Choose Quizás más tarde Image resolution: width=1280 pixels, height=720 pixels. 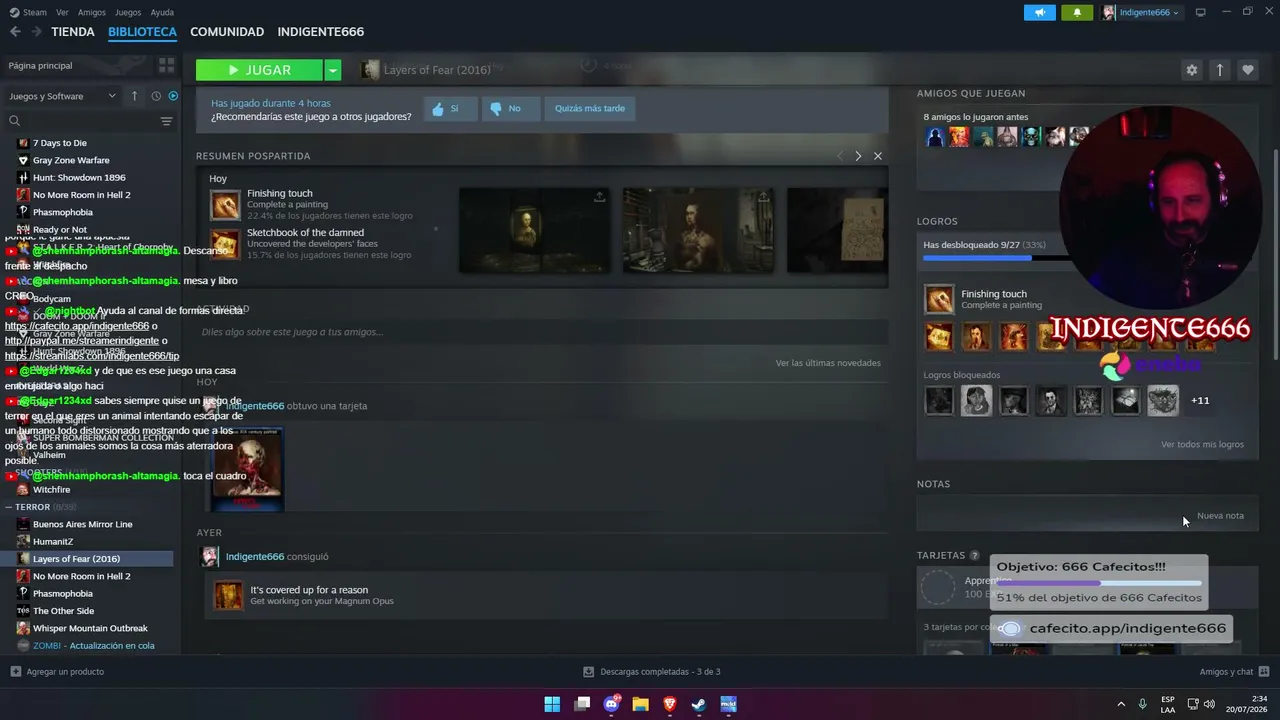(590, 108)
